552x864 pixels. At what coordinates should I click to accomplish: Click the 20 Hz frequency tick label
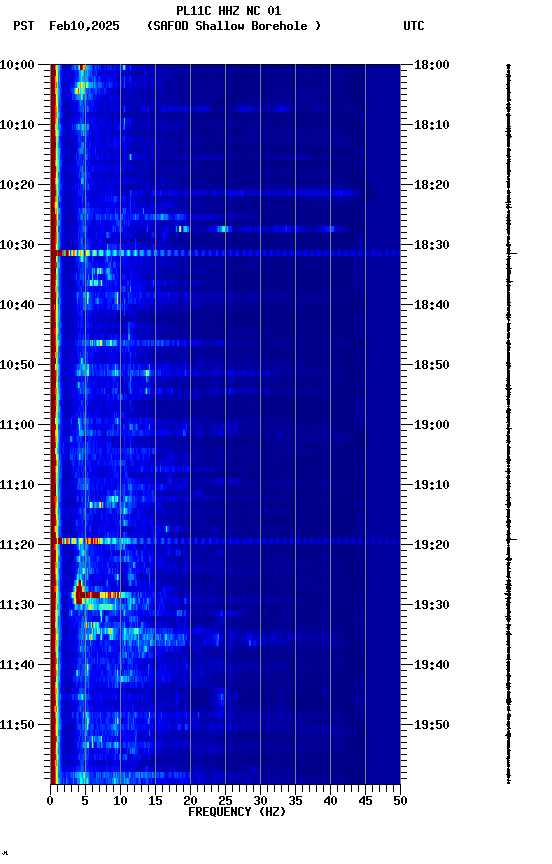[x=190, y=801]
